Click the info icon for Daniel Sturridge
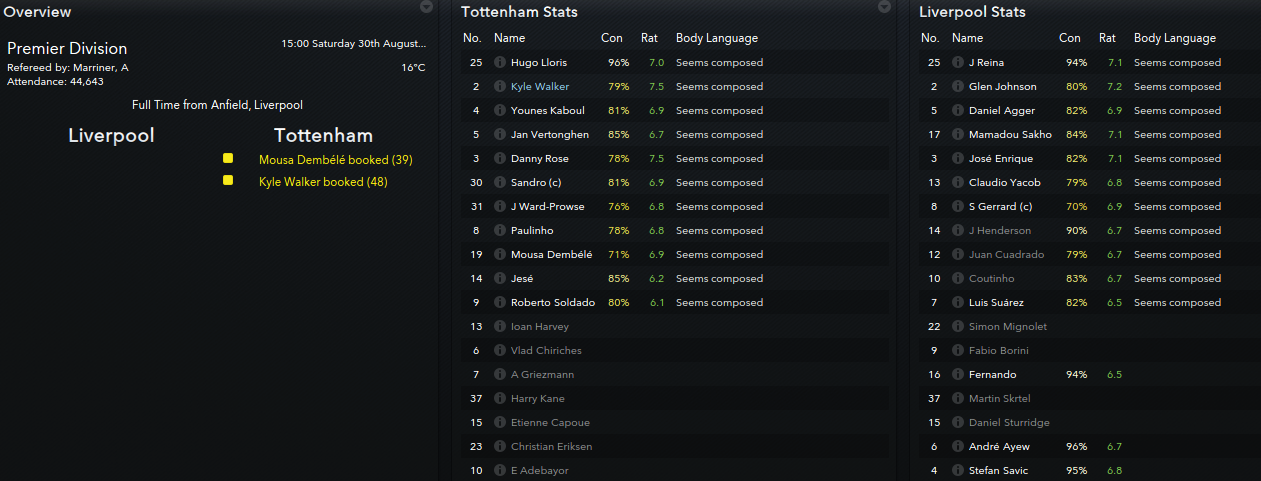The height and width of the screenshot is (481, 1261). 958,422
